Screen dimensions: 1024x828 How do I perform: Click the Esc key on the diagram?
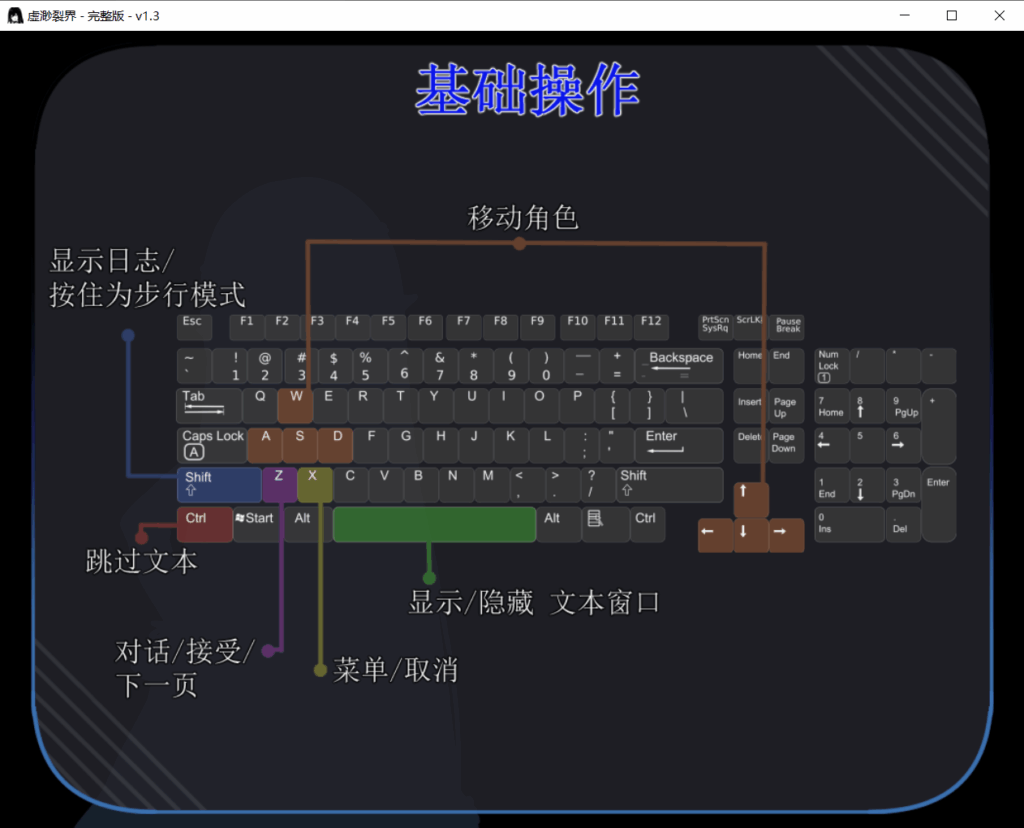click(x=194, y=327)
